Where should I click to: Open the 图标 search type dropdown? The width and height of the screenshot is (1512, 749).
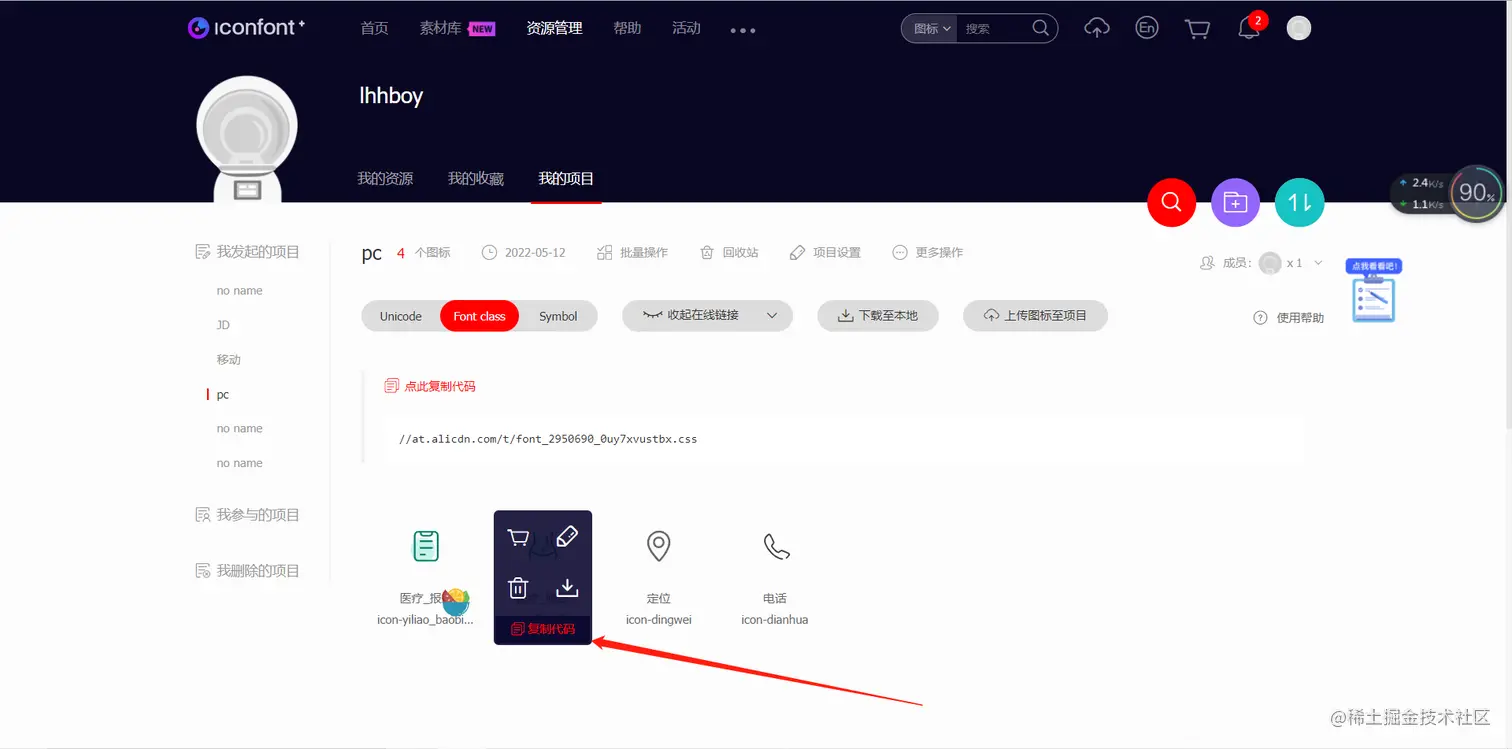930,28
